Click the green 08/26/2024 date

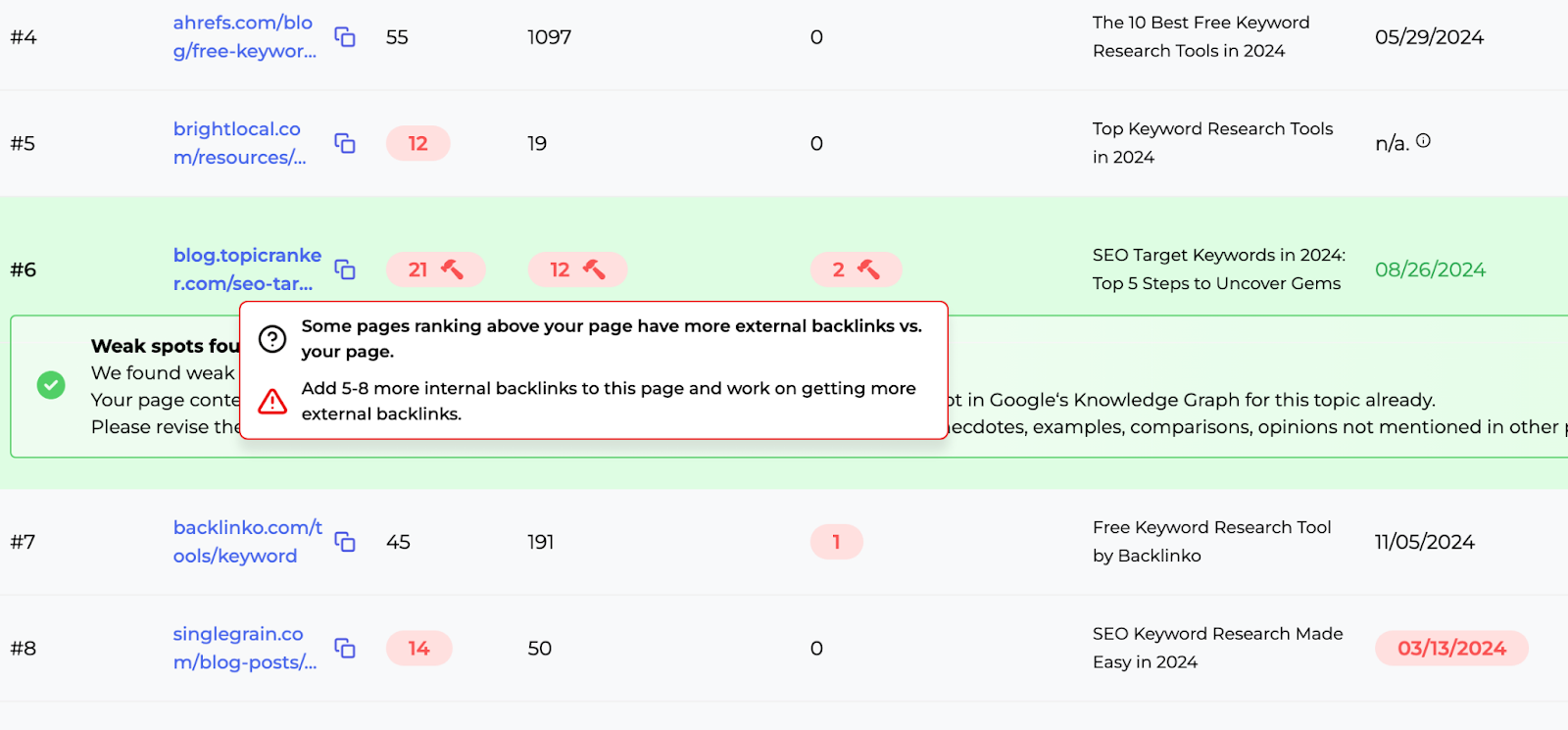[1430, 269]
